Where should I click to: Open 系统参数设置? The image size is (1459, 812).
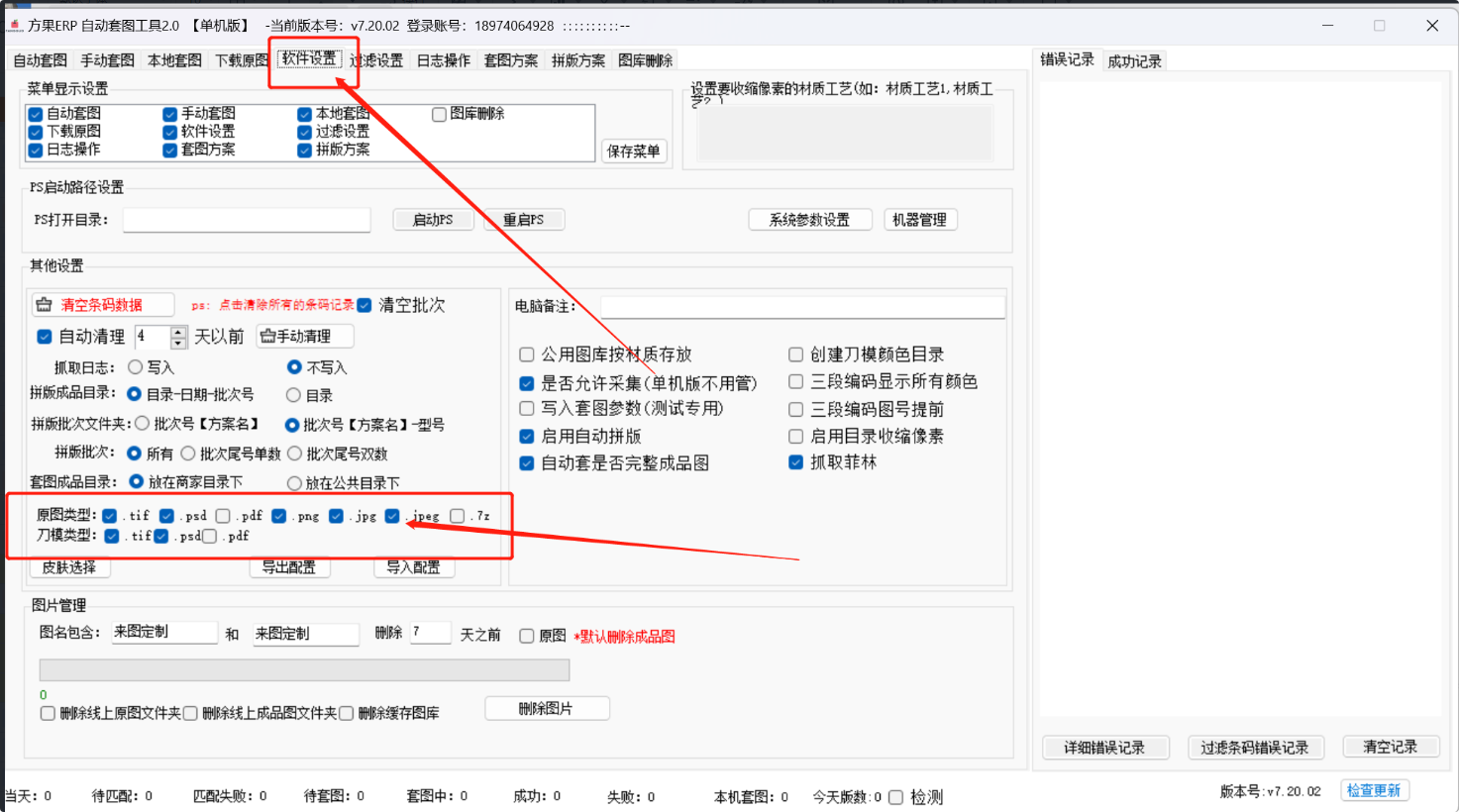tap(810, 220)
